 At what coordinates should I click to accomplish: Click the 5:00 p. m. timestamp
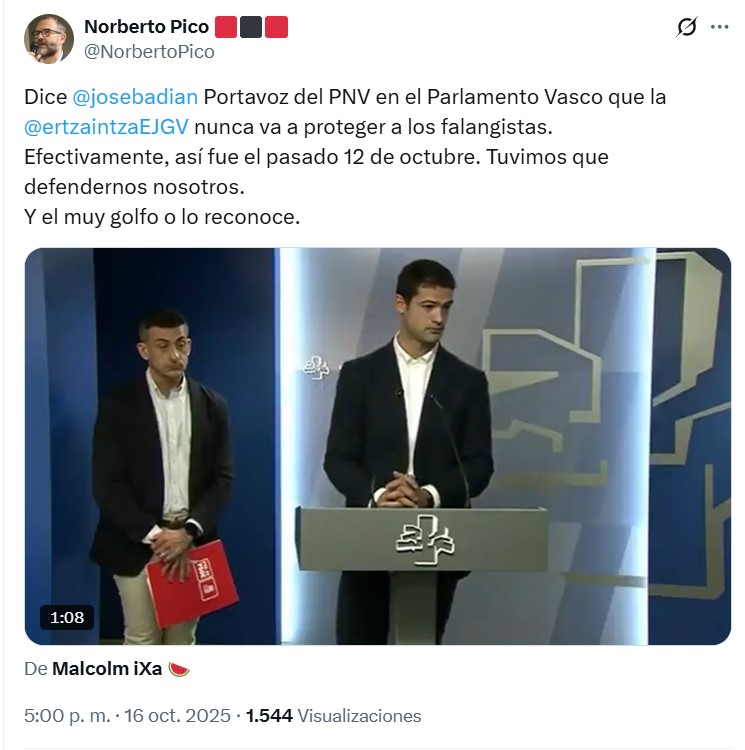coord(67,716)
